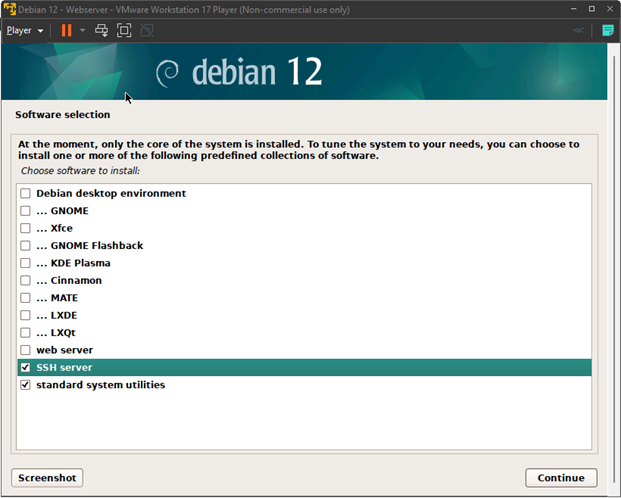Viewport: 621px width, 498px height.
Task: Enable the web server checkbox
Action: 25,350
